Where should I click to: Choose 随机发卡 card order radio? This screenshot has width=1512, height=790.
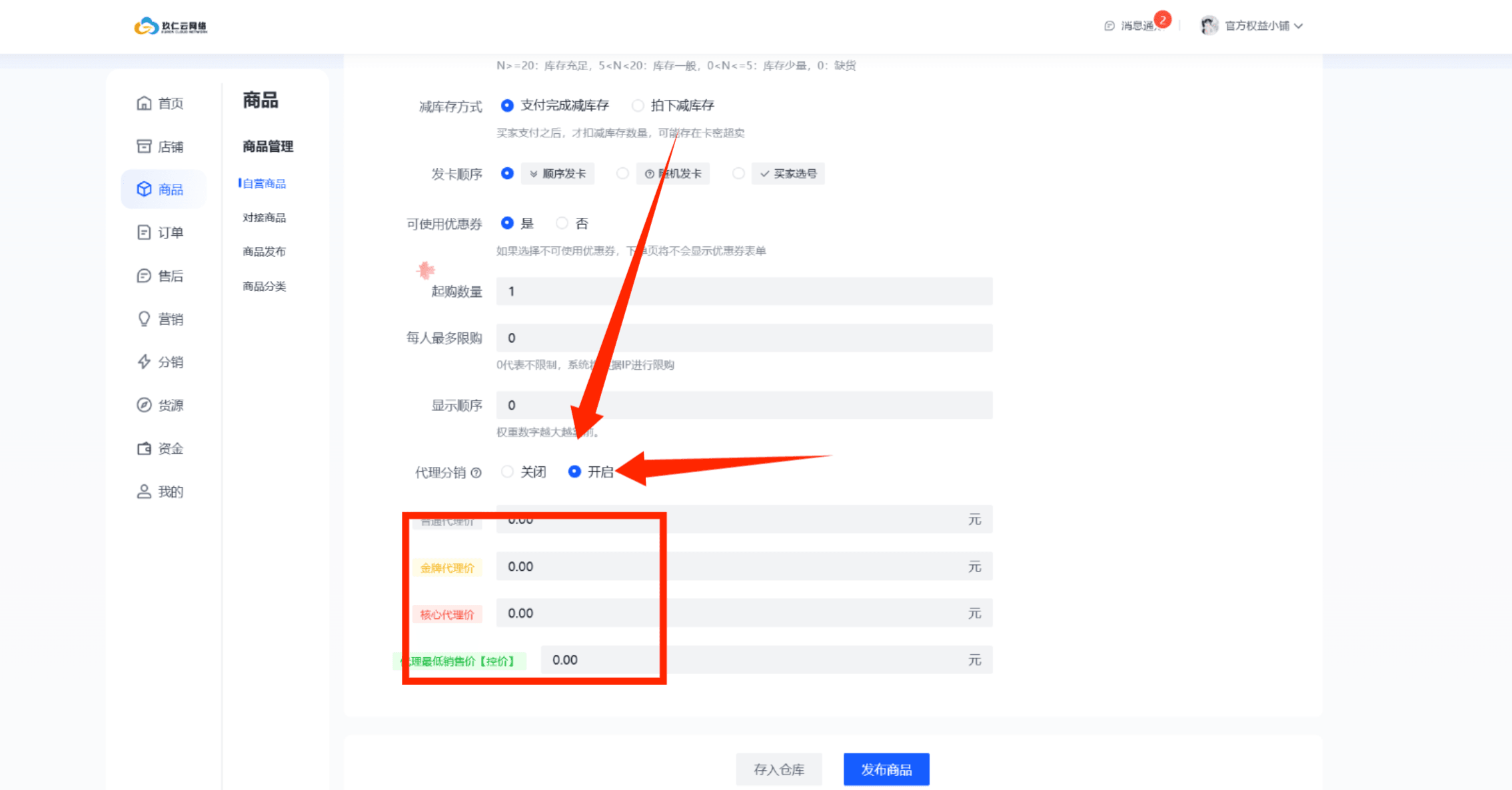pyautogui.click(x=622, y=173)
